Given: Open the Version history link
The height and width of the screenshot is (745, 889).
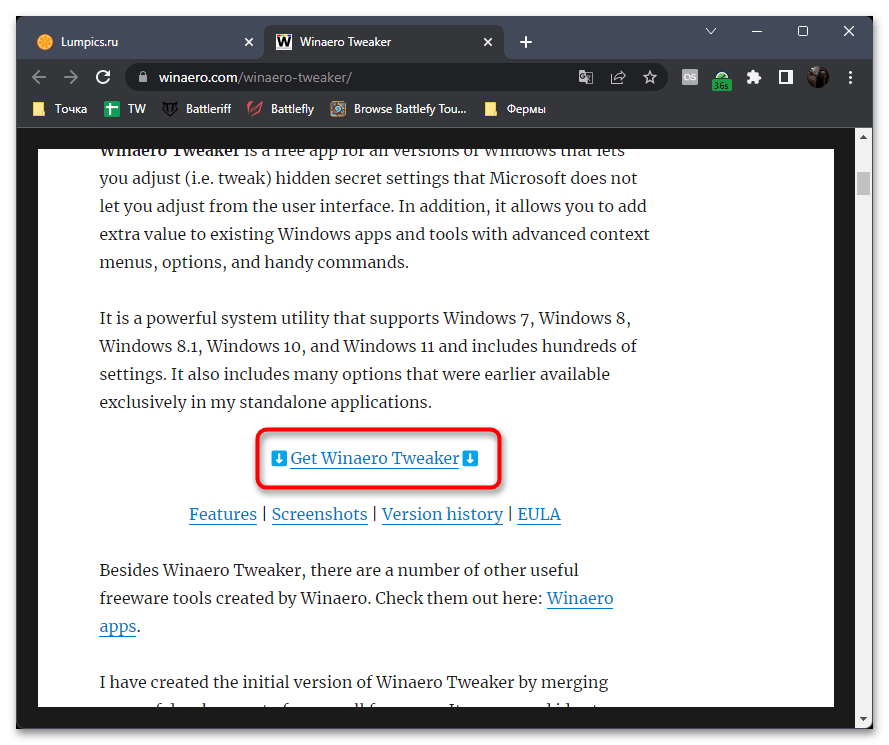Looking at the screenshot, I should [x=442, y=514].
